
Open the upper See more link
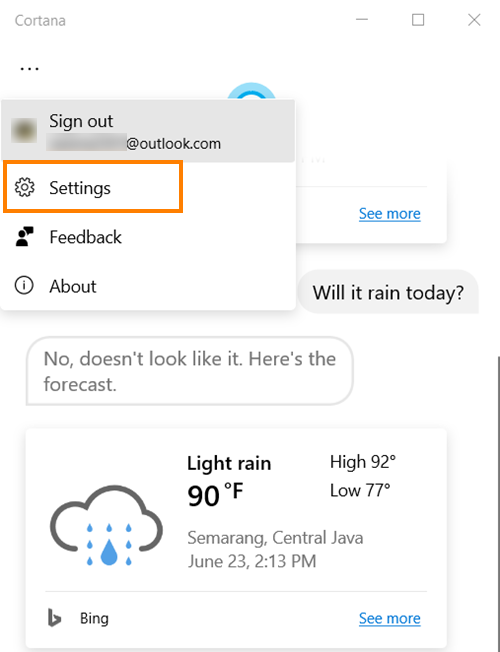[x=390, y=214]
